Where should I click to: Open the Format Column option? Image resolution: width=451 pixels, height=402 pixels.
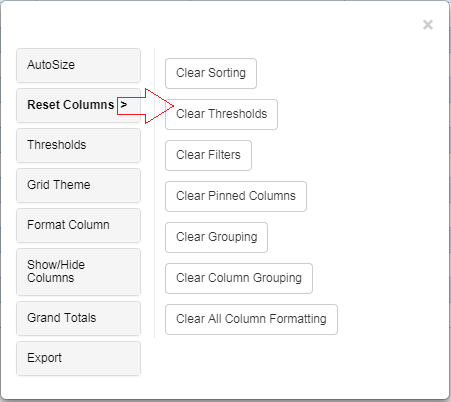click(x=78, y=225)
